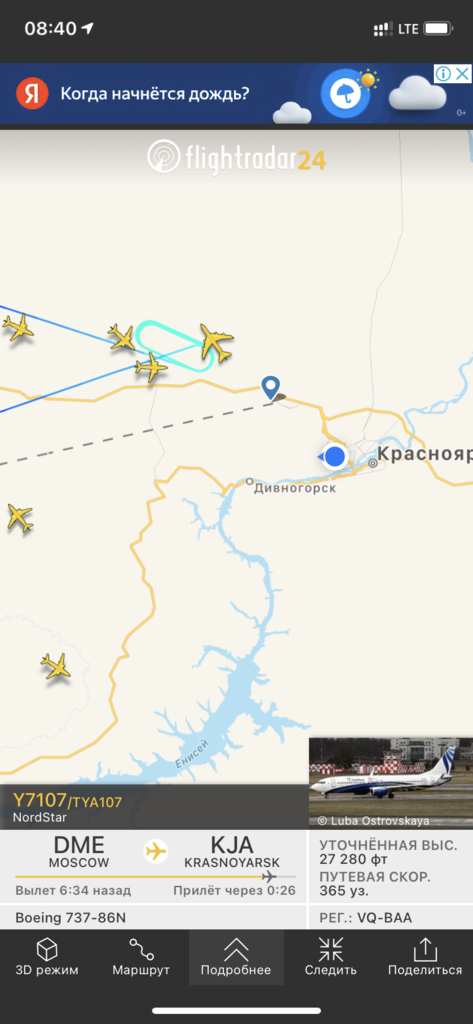Viewport: 473px width, 1024px height.
Task: Tap the blue airport location pin
Action: (270, 386)
